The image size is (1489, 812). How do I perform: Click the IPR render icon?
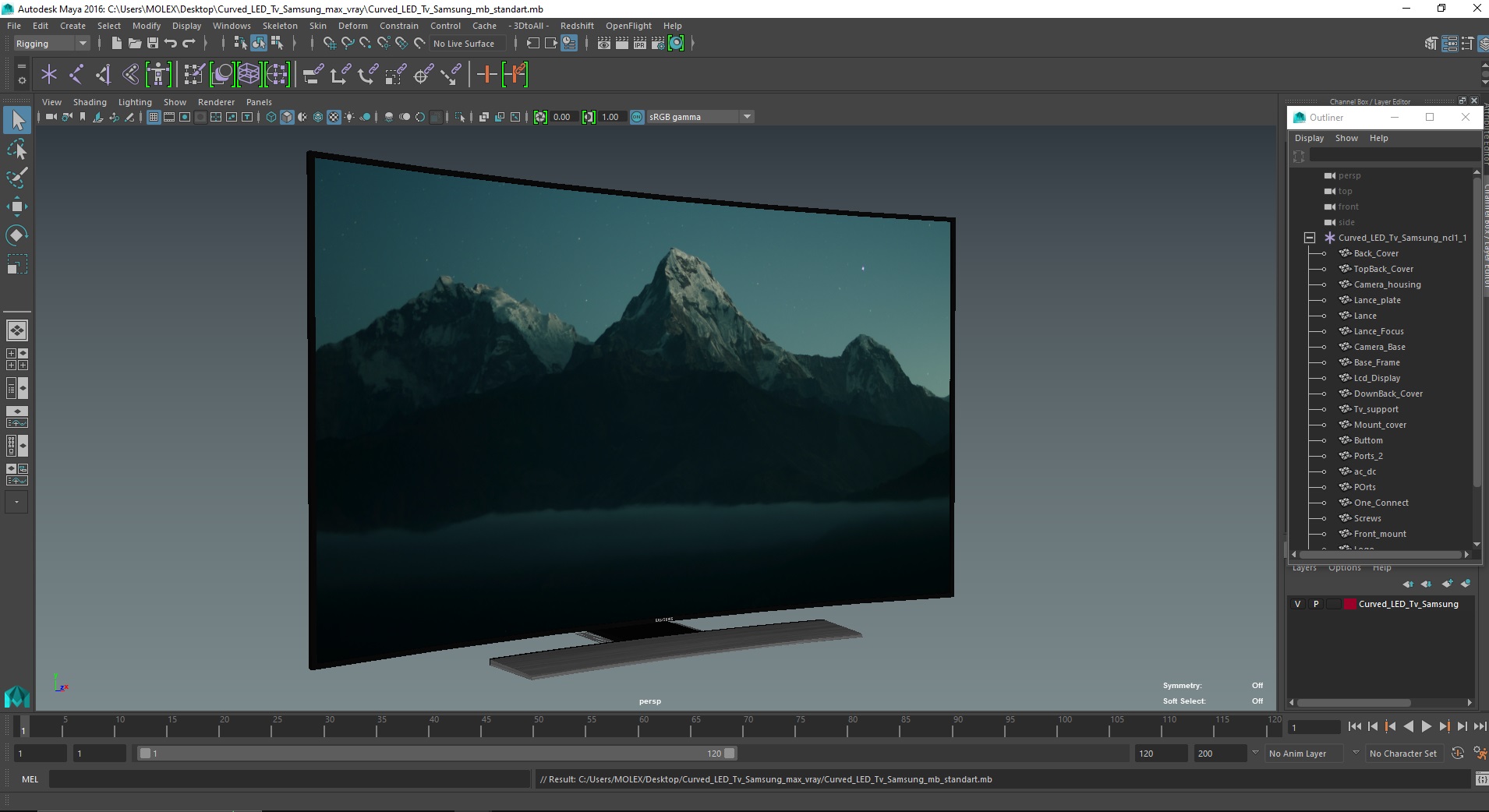640,44
